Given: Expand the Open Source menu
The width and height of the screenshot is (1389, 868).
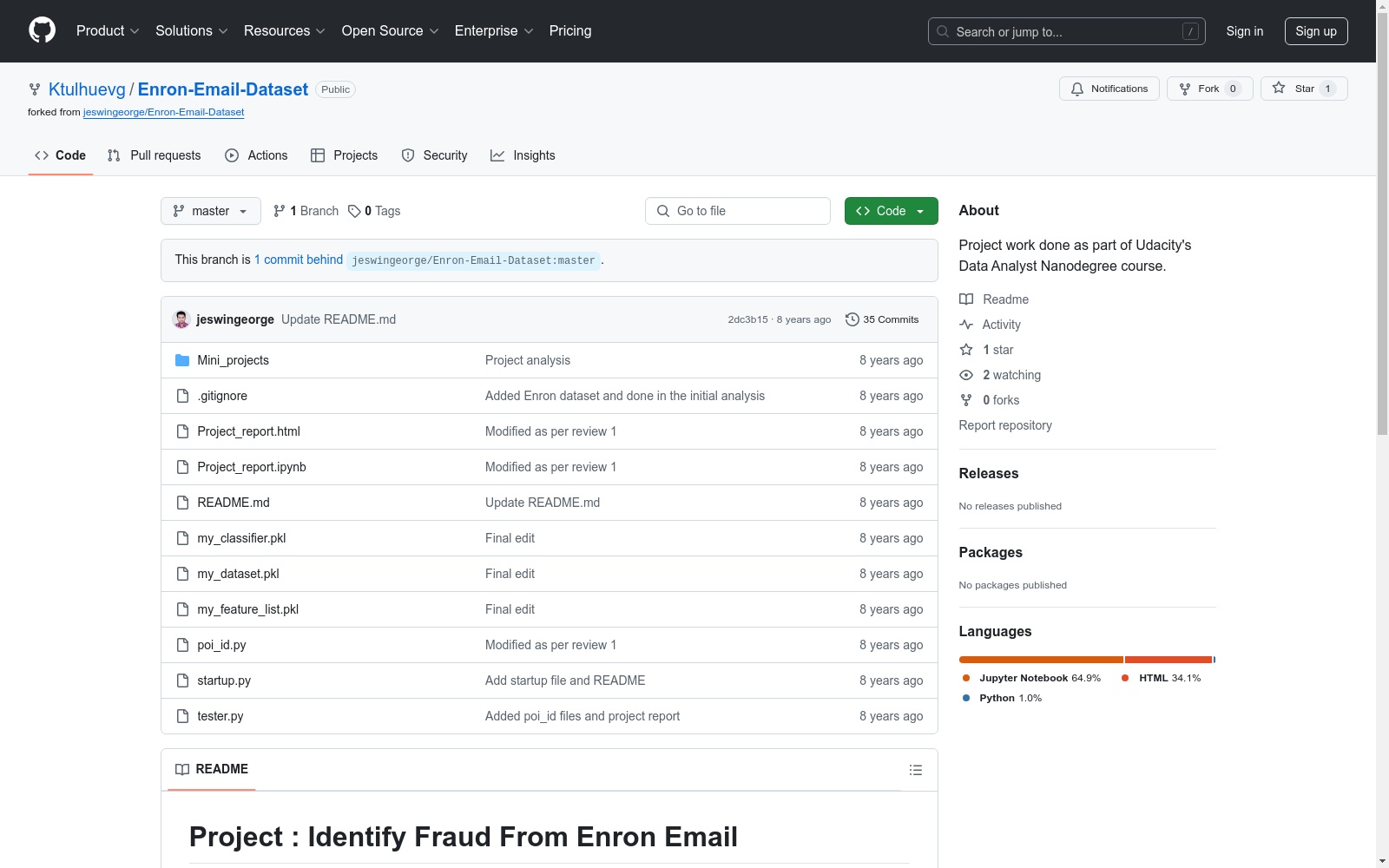Looking at the screenshot, I should pyautogui.click(x=391, y=30).
